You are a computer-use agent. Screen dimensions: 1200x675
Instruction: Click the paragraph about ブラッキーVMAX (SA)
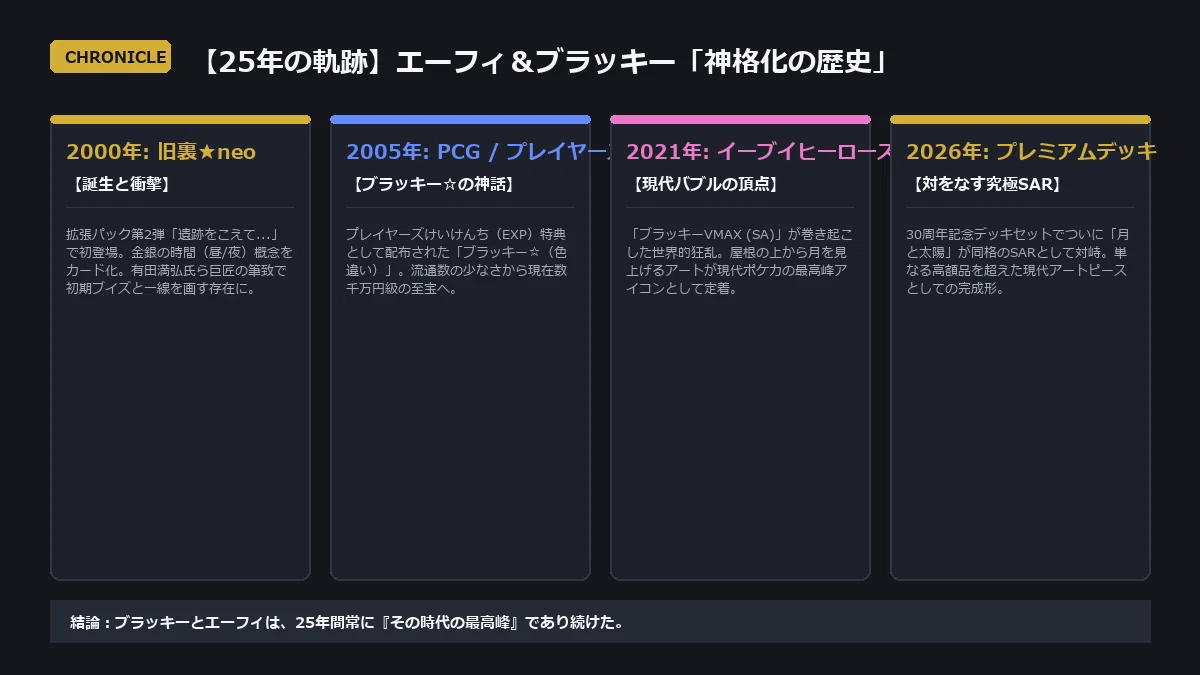click(x=740, y=262)
